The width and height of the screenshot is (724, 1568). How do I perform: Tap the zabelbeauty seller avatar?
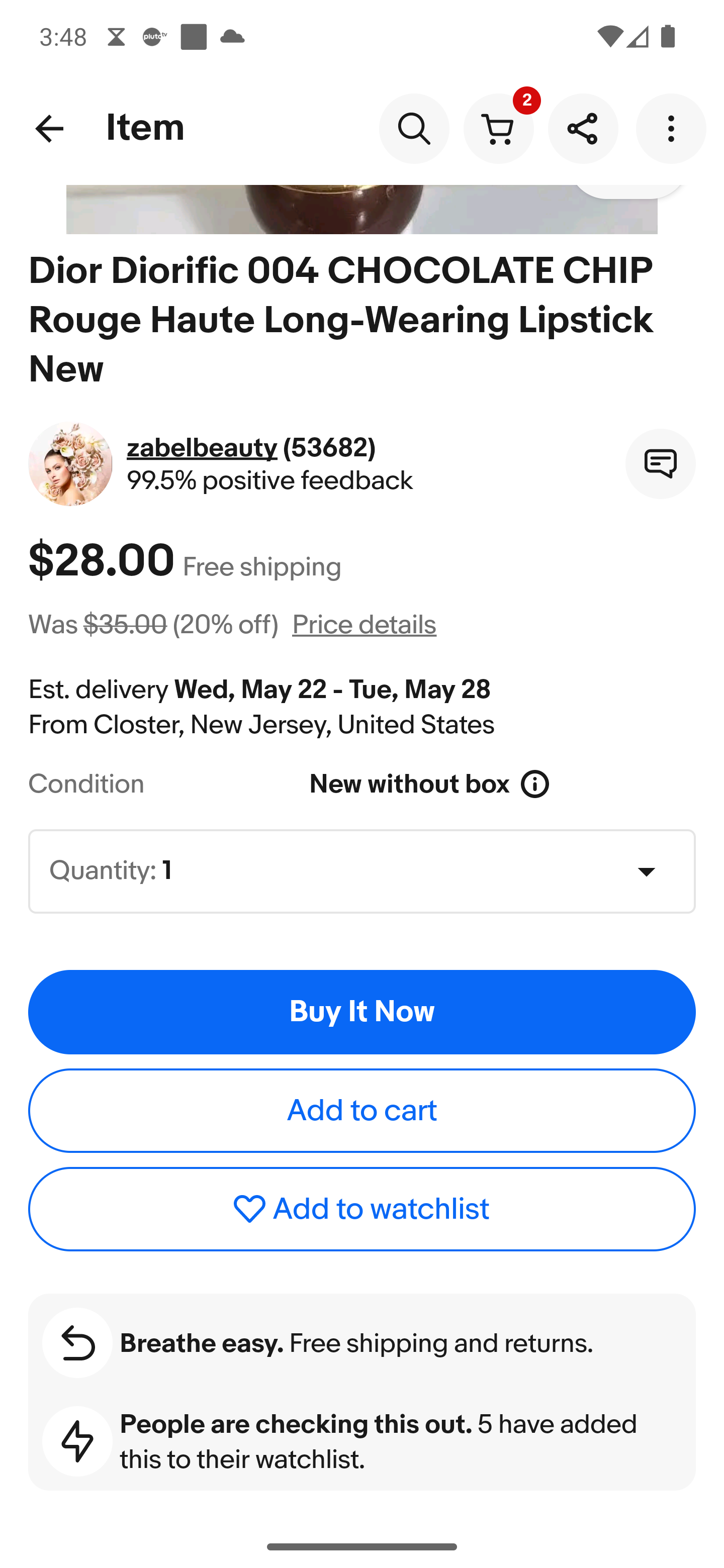click(70, 464)
